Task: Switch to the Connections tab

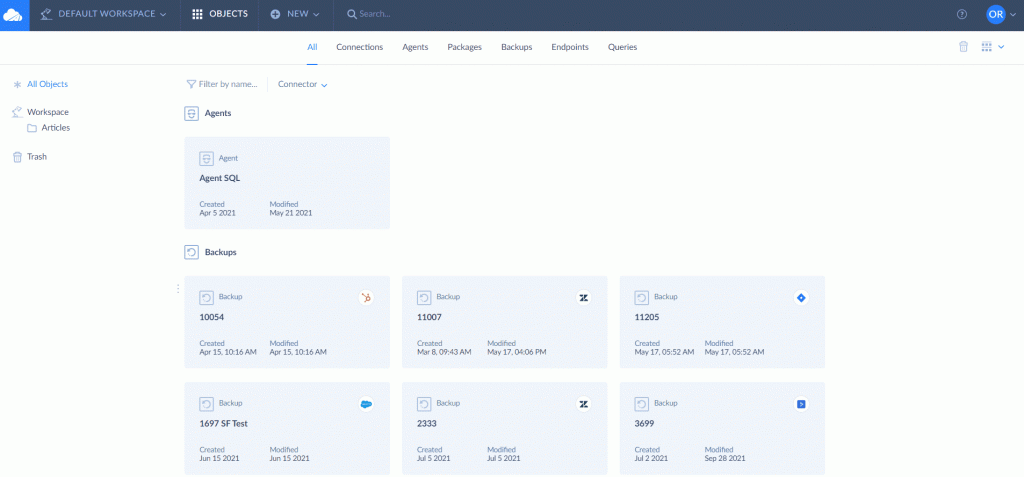Action: [359, 47]
